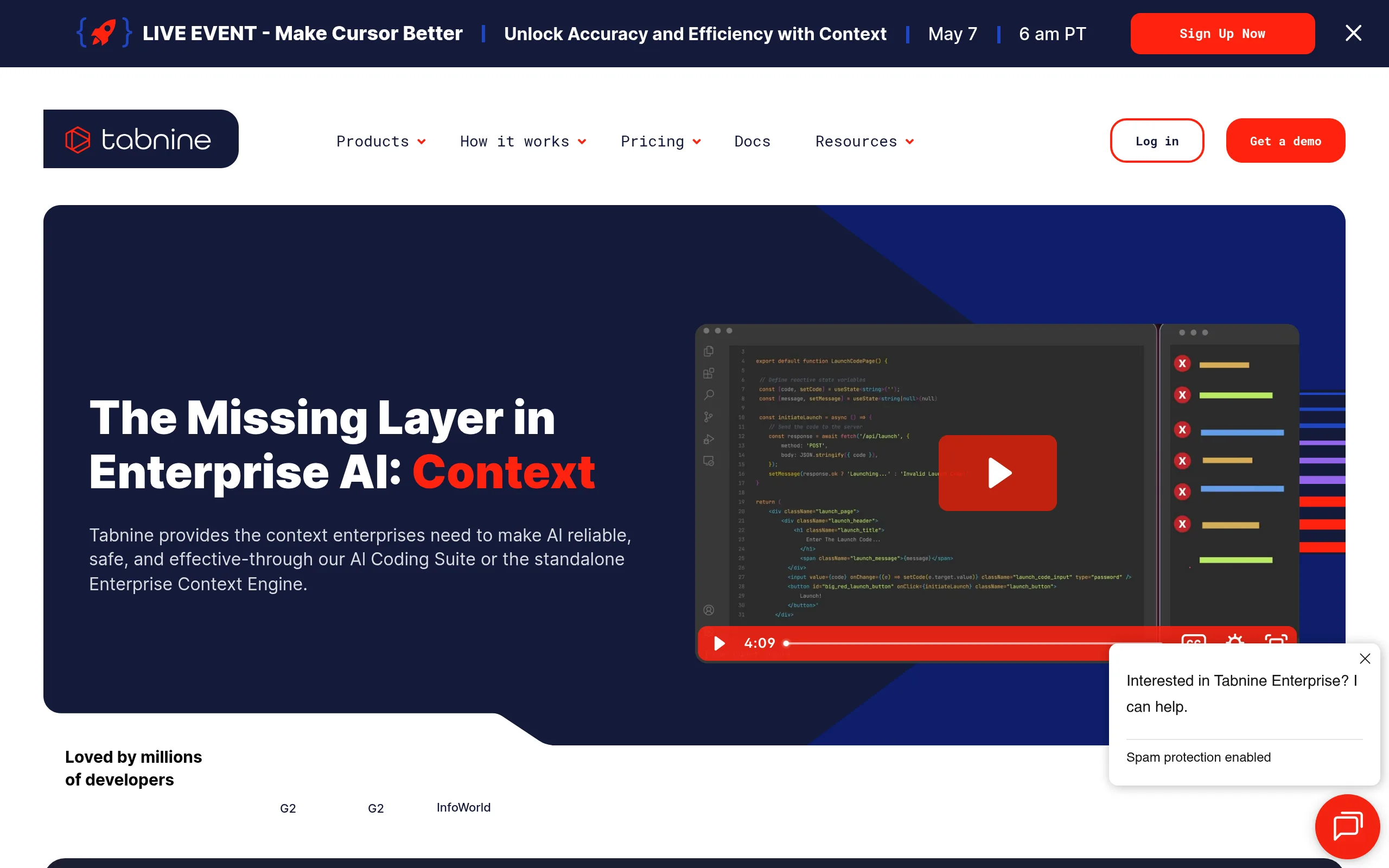Screen dimensions: 1389x868
Task: Click the extensions icon in the video's editor sidebar
Action: [708, 373]
